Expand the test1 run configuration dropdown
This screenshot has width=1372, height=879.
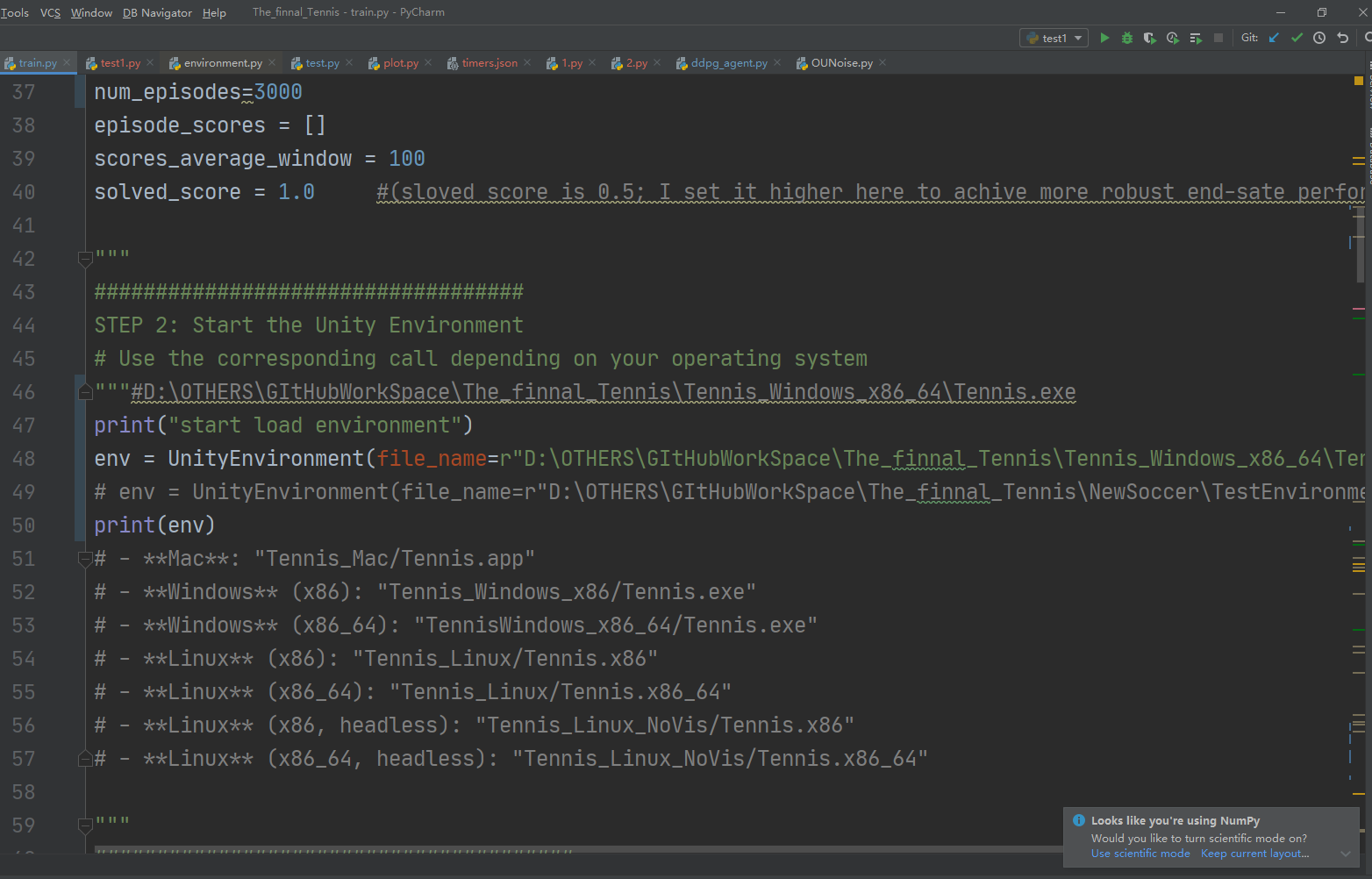click(x=1079, y=38)
